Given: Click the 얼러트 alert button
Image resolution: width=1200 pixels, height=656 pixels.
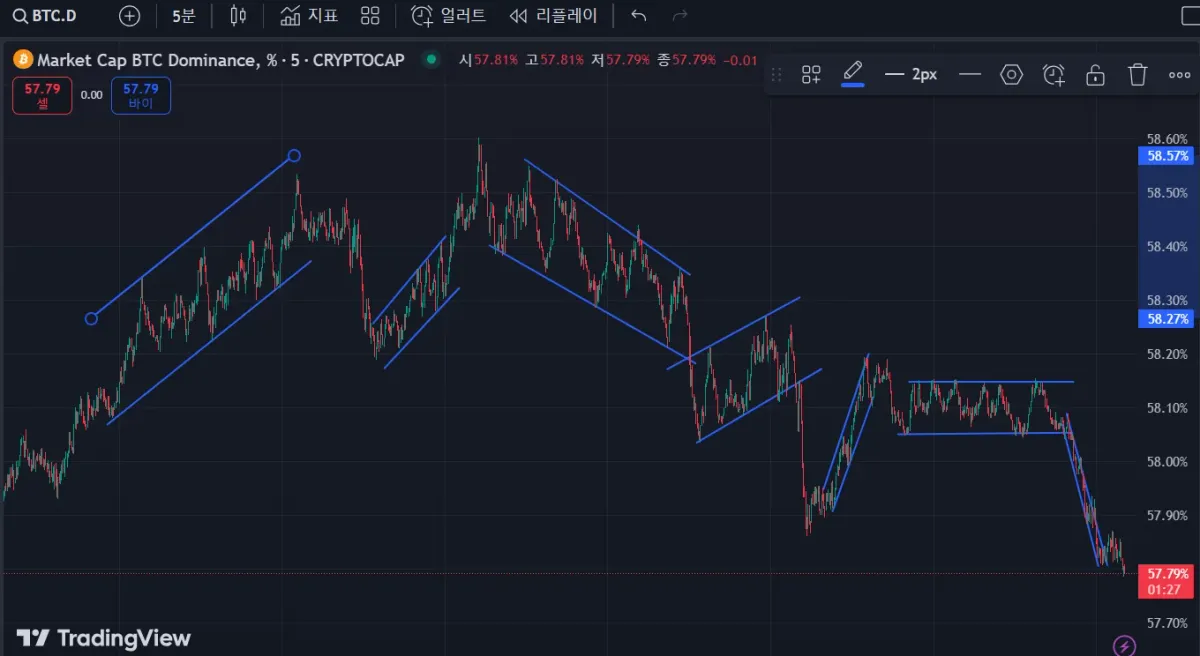Looking at the screenshot, I should pos(449,16).
